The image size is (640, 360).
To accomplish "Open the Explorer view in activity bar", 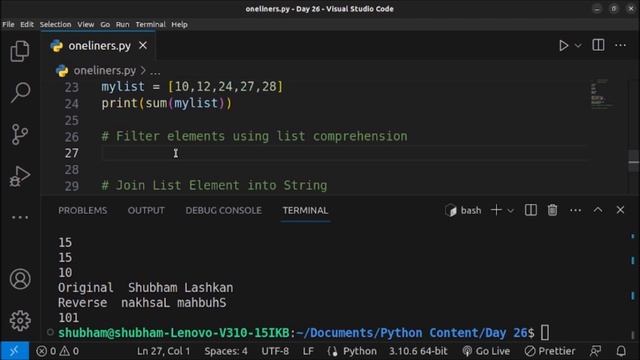I will pyautogui.click(x=20, y=51).
